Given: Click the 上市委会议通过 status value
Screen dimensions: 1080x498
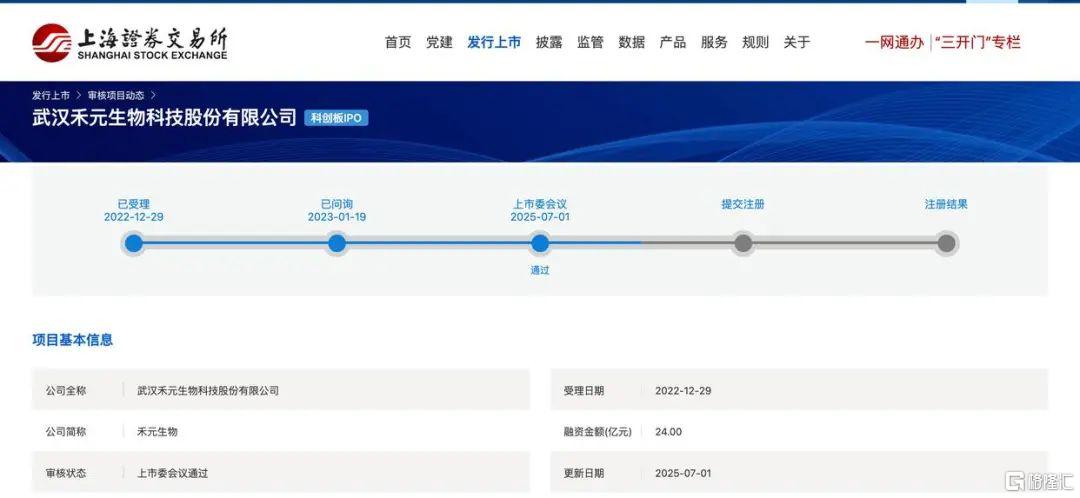Looking at the screenshot, I should (173, 473).
